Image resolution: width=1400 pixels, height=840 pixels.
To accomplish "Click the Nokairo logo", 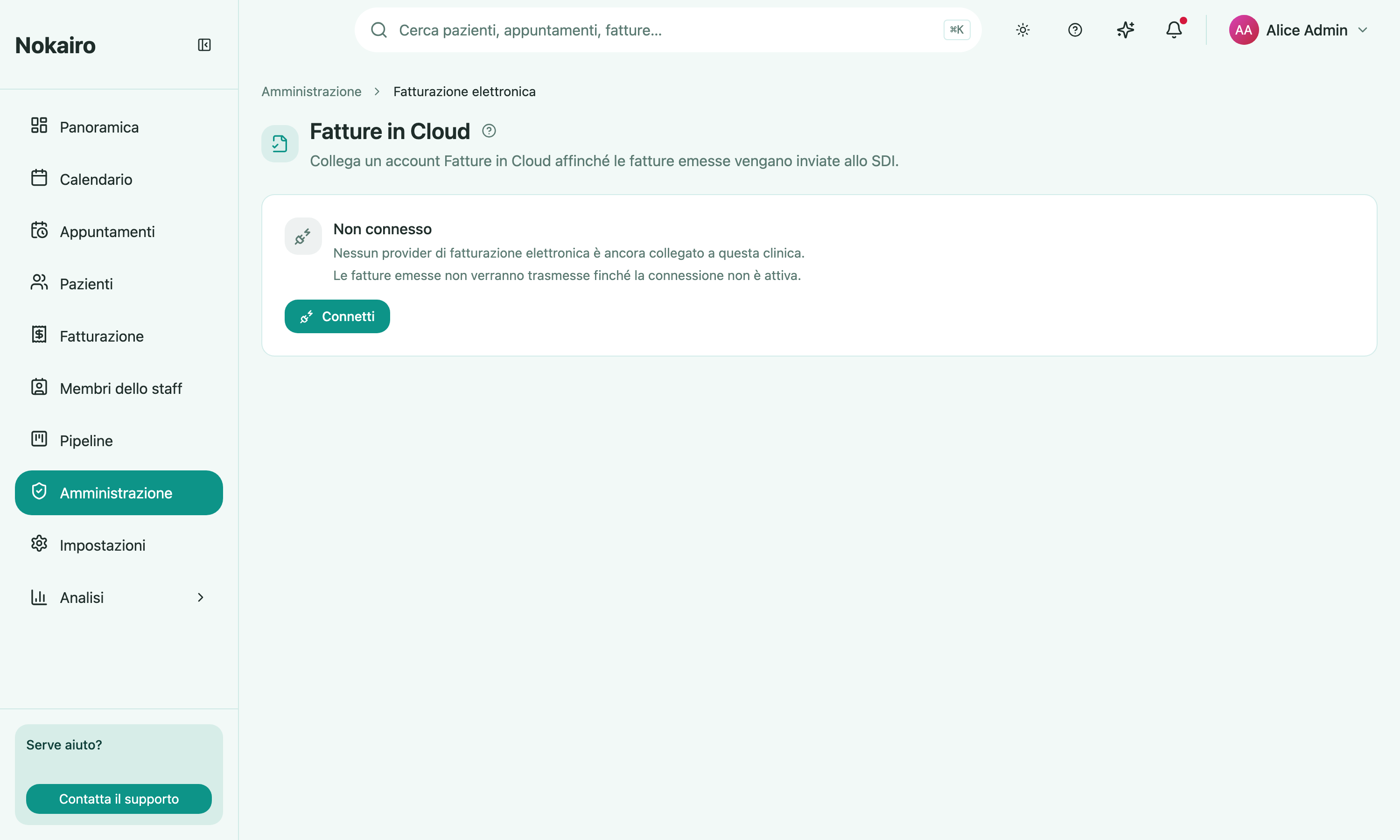I will (x=56, y=45).
